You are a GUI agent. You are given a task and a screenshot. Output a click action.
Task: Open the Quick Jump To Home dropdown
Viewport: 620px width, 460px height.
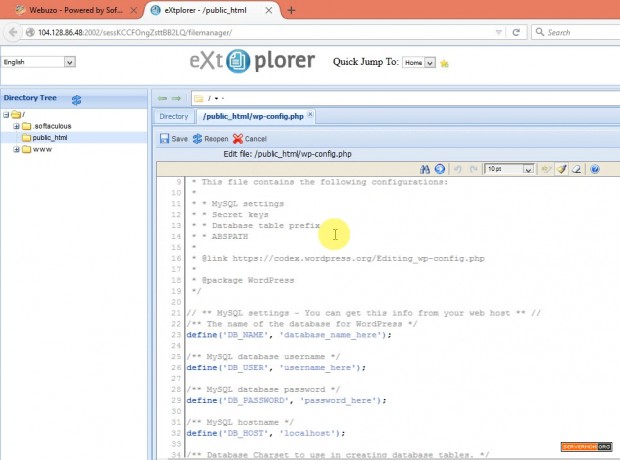coord(419,62)
